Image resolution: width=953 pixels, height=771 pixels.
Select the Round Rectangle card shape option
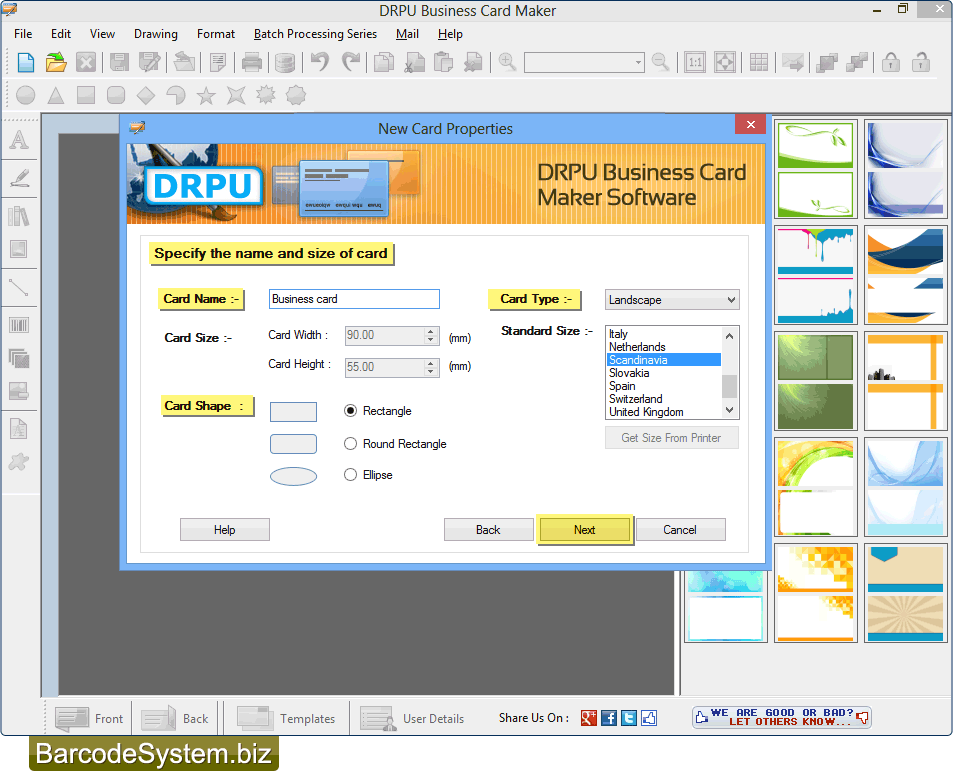(350, 444)
